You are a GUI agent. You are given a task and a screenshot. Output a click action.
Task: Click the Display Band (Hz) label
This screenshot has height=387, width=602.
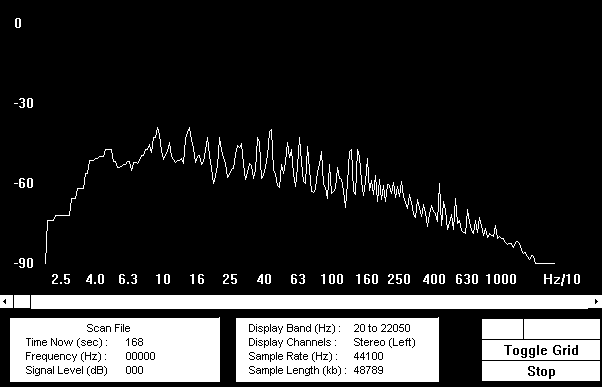click(x=294, y=328)
